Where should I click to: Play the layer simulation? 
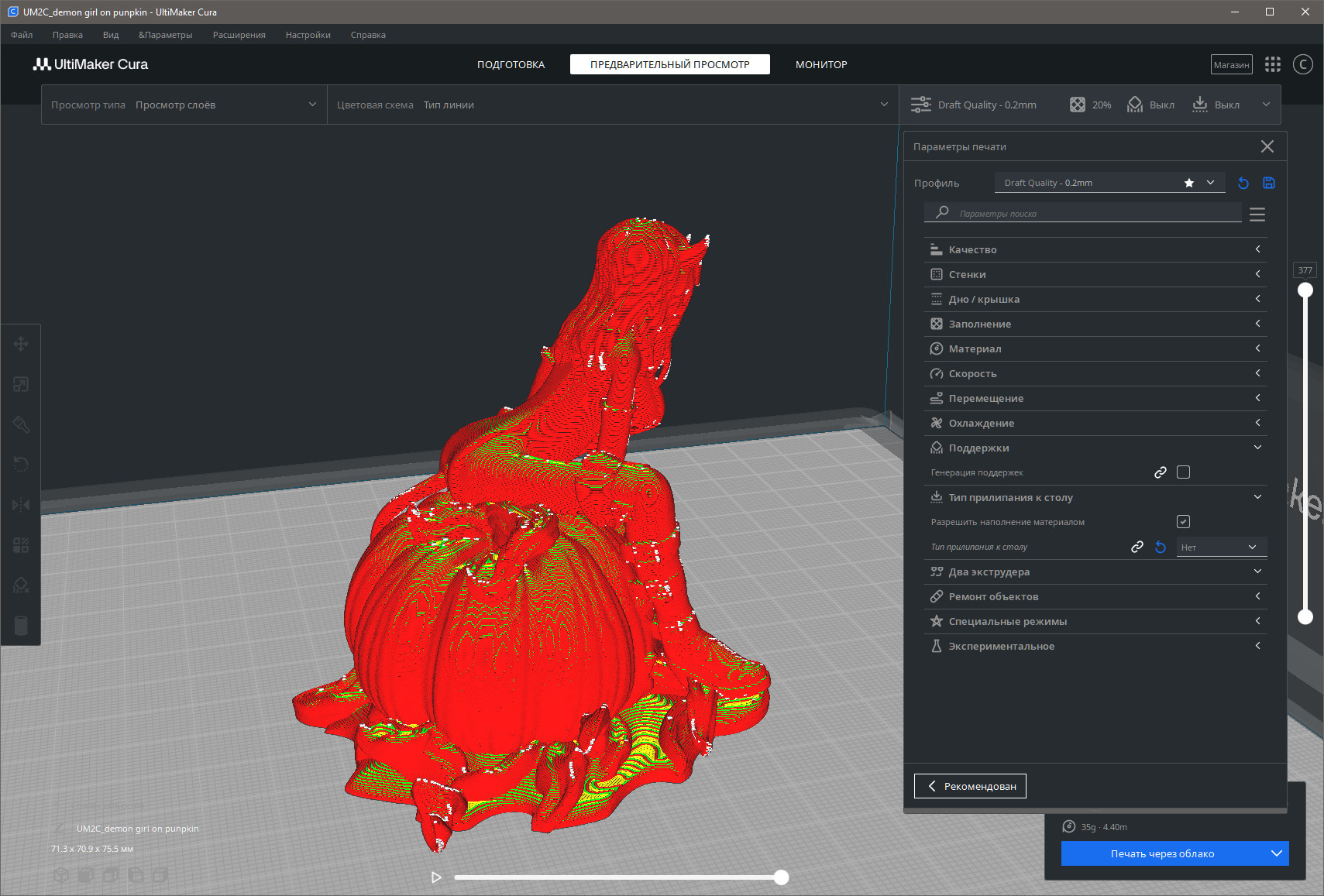(x=436, y=877)
